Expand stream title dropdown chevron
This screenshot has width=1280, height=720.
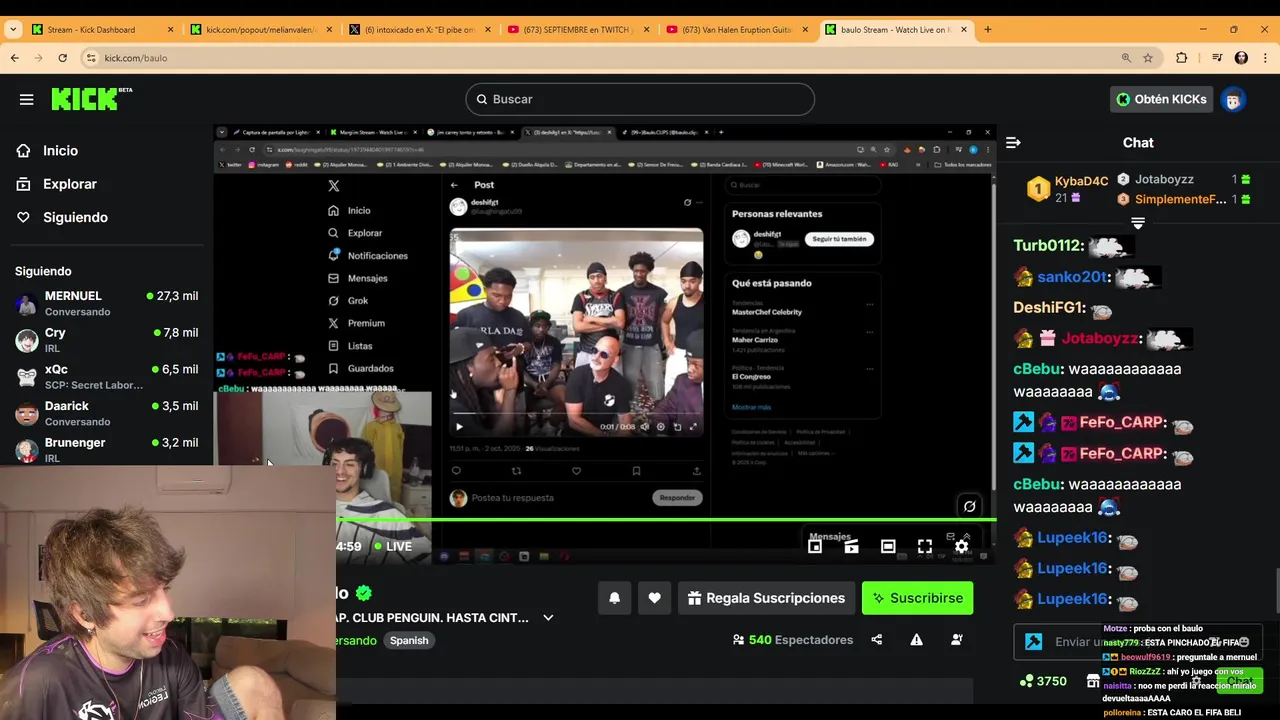tap(548, 618)
